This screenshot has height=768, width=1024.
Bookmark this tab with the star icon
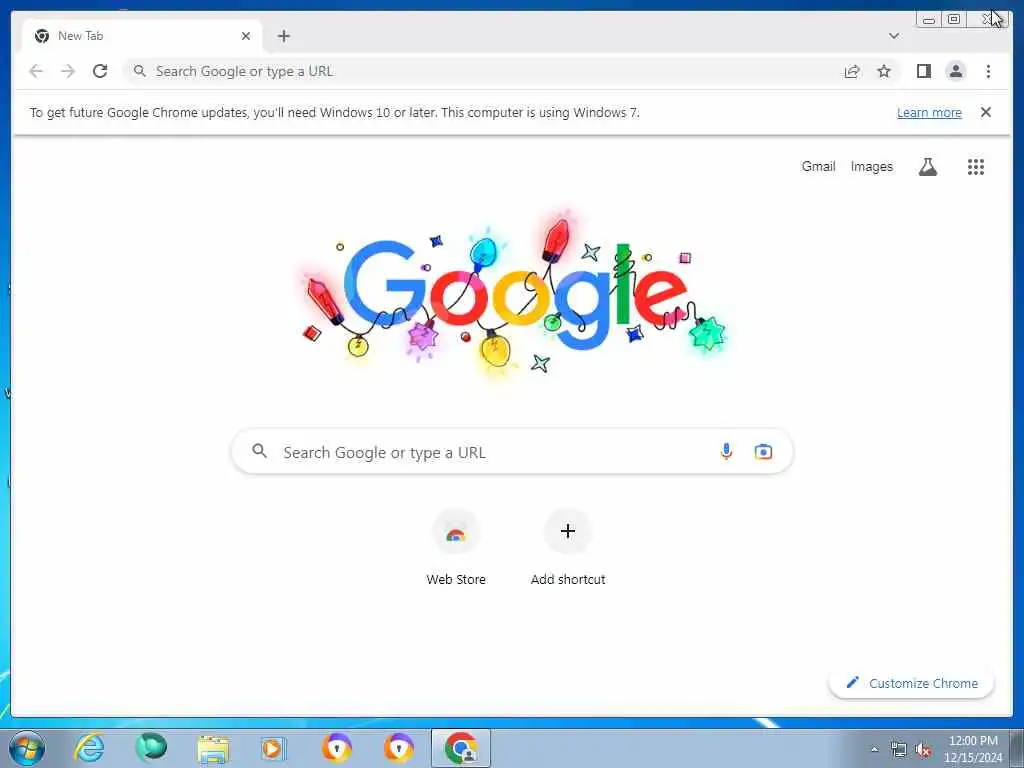tap(884, 71)
